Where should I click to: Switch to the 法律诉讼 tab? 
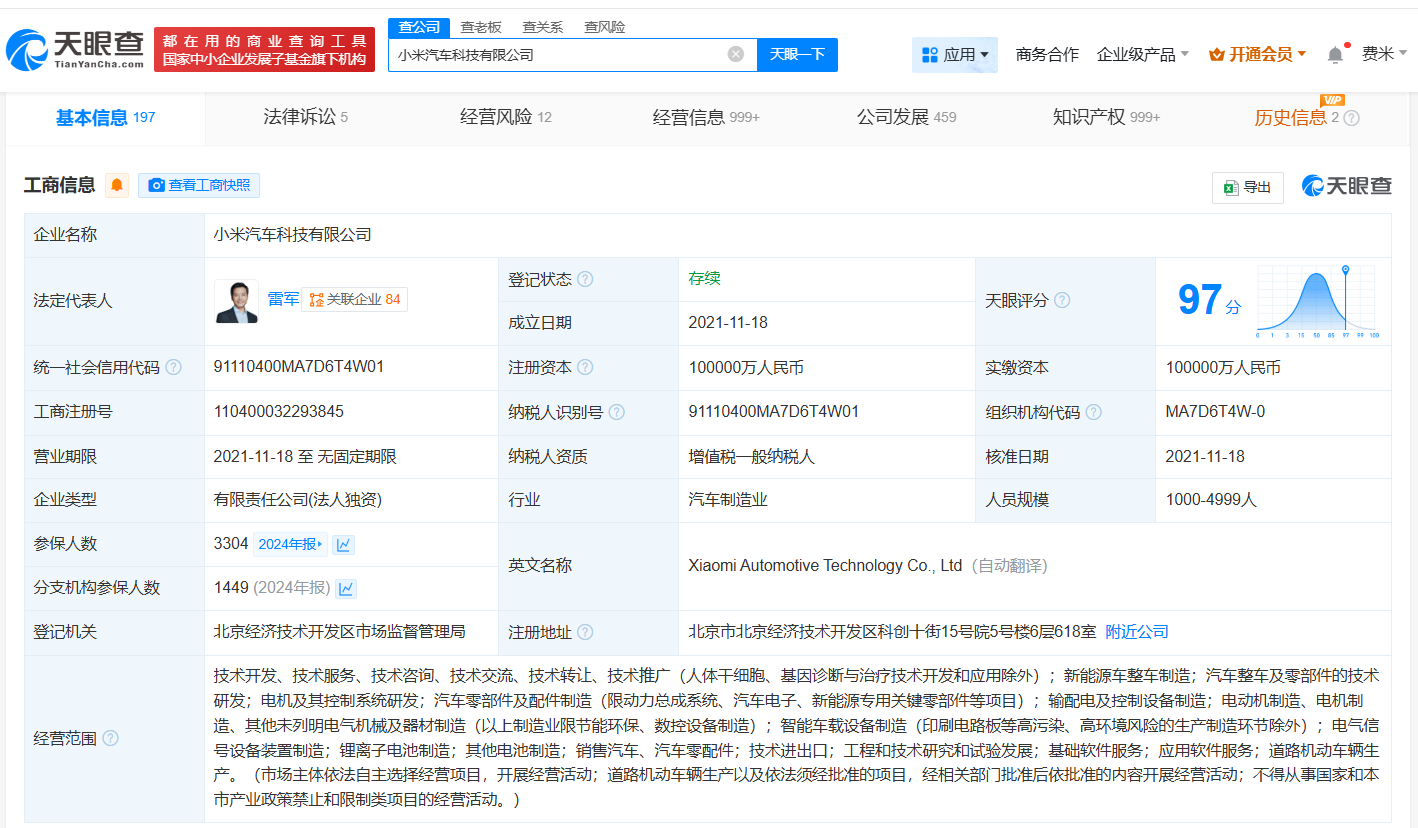click(x=305, y=117)
